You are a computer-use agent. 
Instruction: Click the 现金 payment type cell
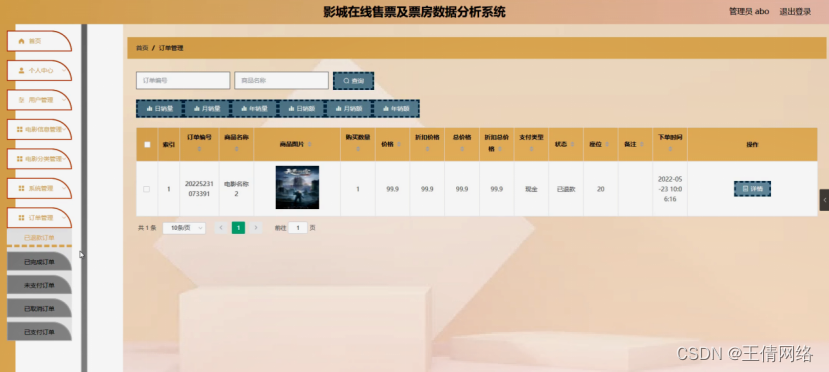(x=531, y=189)
